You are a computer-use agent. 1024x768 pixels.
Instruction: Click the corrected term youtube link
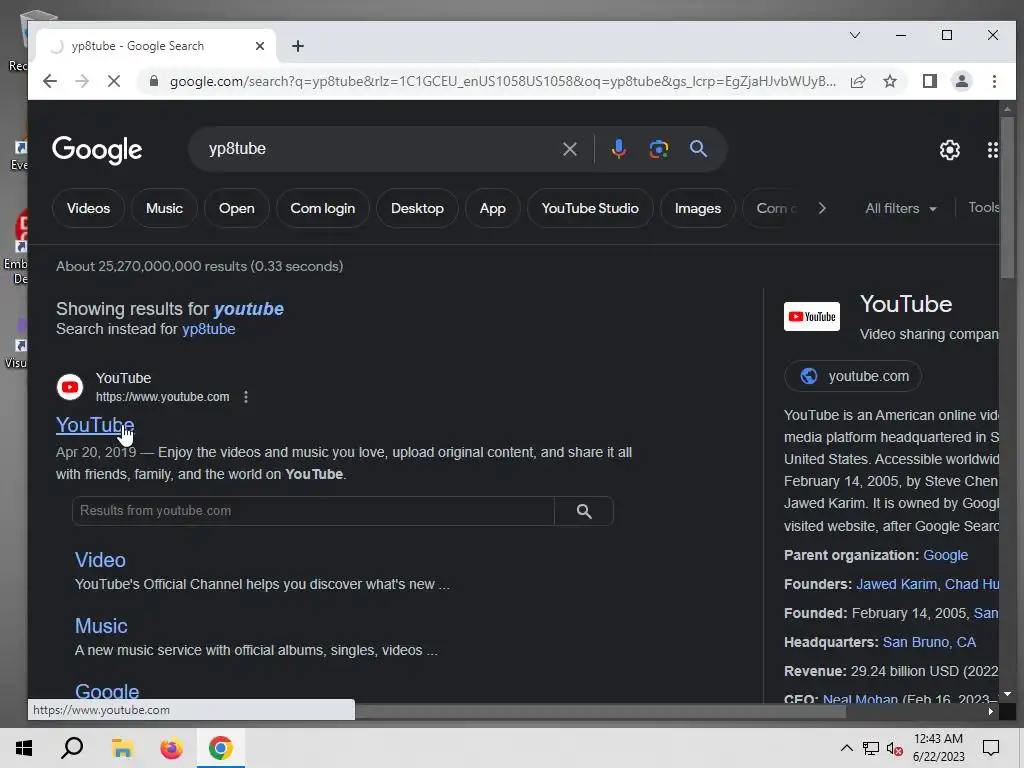pyautogui.click(x=249, y=309)
